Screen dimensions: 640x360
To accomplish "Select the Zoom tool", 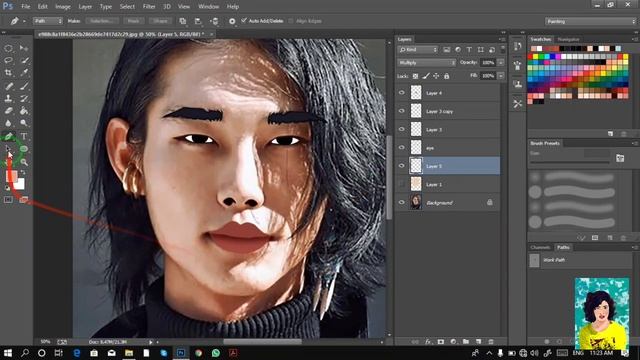I will coord(24,162).
